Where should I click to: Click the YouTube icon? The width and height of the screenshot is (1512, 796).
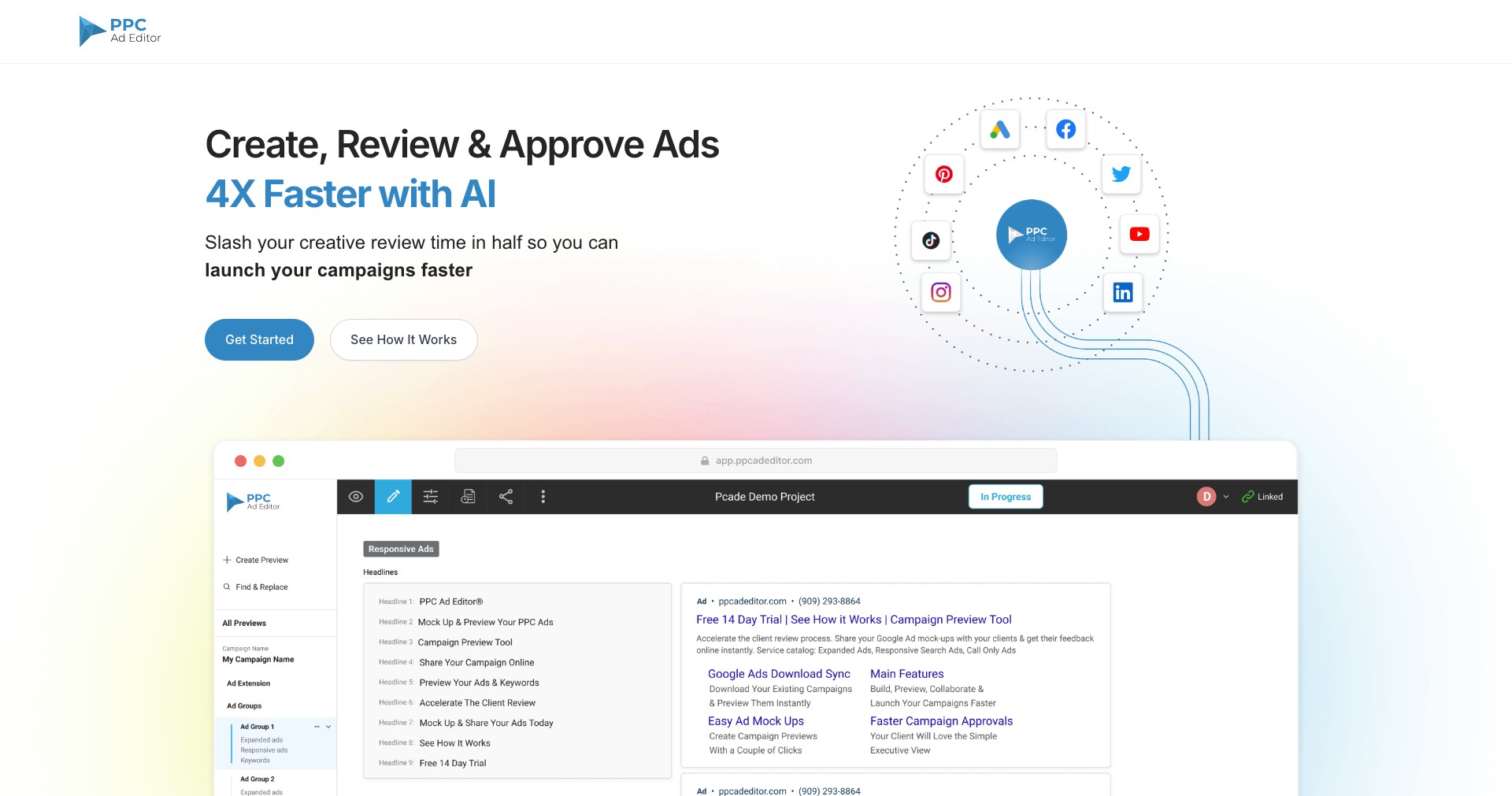[x=1140, y=234]
